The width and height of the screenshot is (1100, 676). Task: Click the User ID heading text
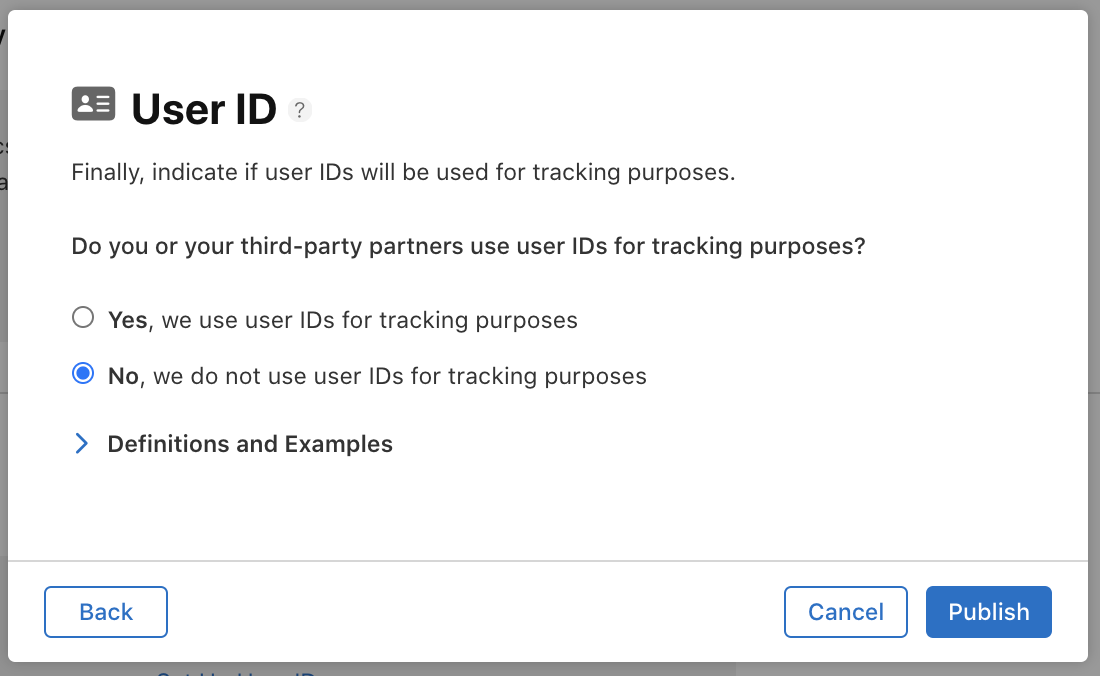(204, 109)
